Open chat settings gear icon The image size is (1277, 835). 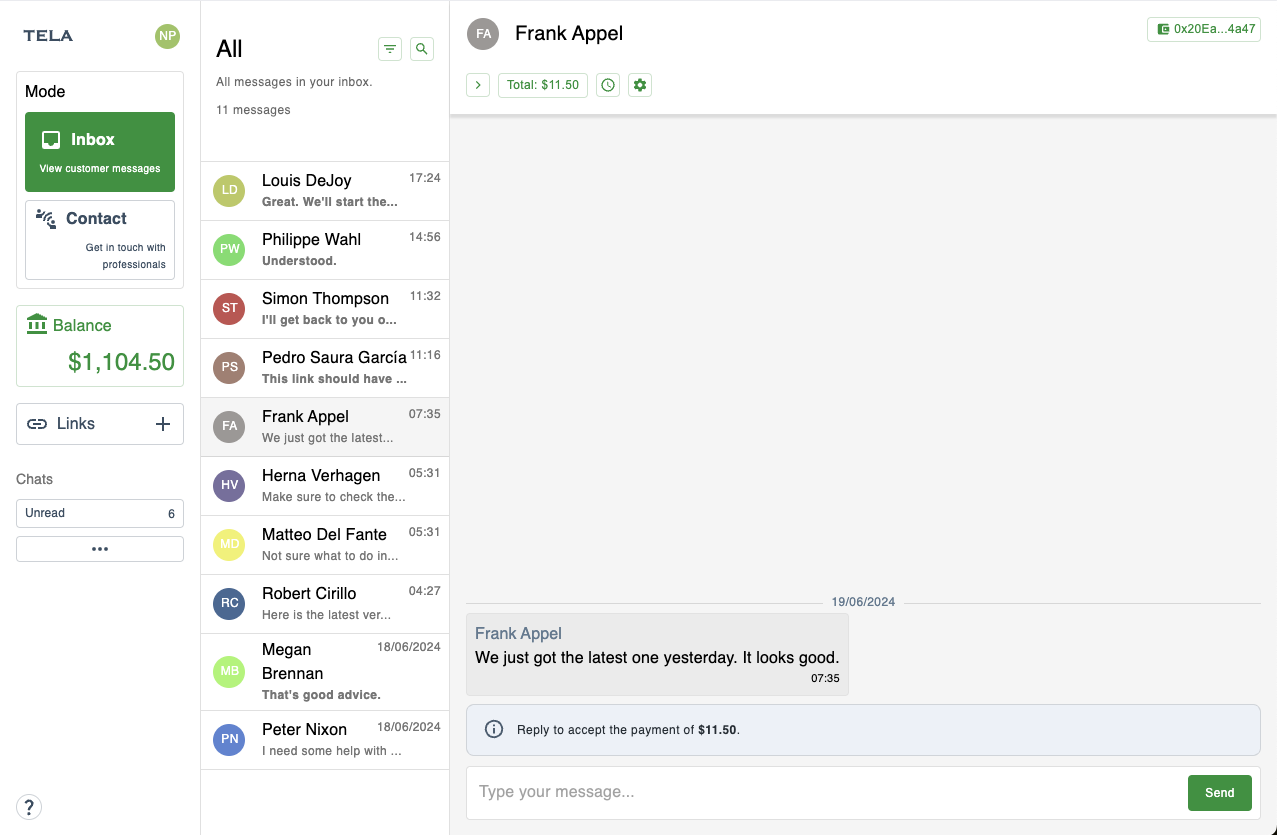click(x=640, y=85)
